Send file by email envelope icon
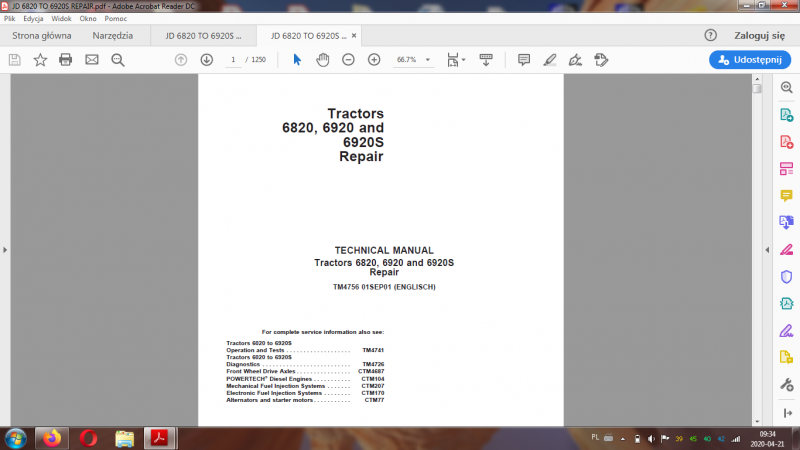The height and width of the screenshot is (450, 800). coord(92,60)
